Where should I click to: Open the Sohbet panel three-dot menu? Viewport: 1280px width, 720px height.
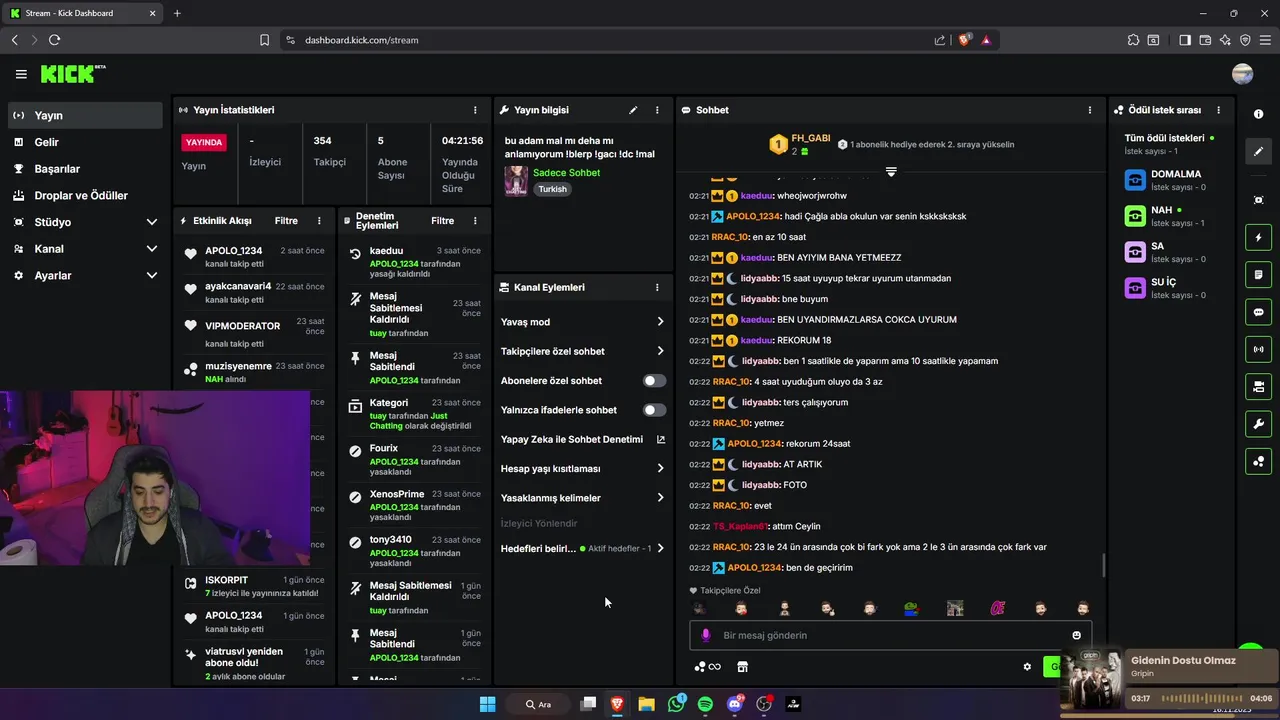tap(1090, 110)
